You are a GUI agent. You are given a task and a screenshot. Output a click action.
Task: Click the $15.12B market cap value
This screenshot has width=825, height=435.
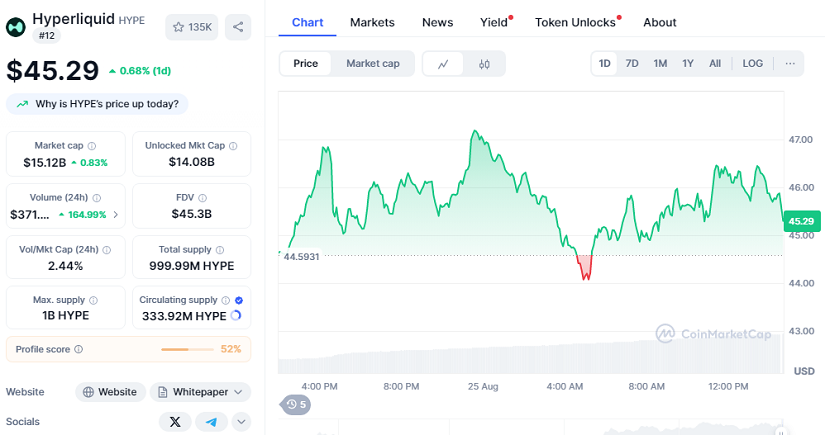(45, 163)
